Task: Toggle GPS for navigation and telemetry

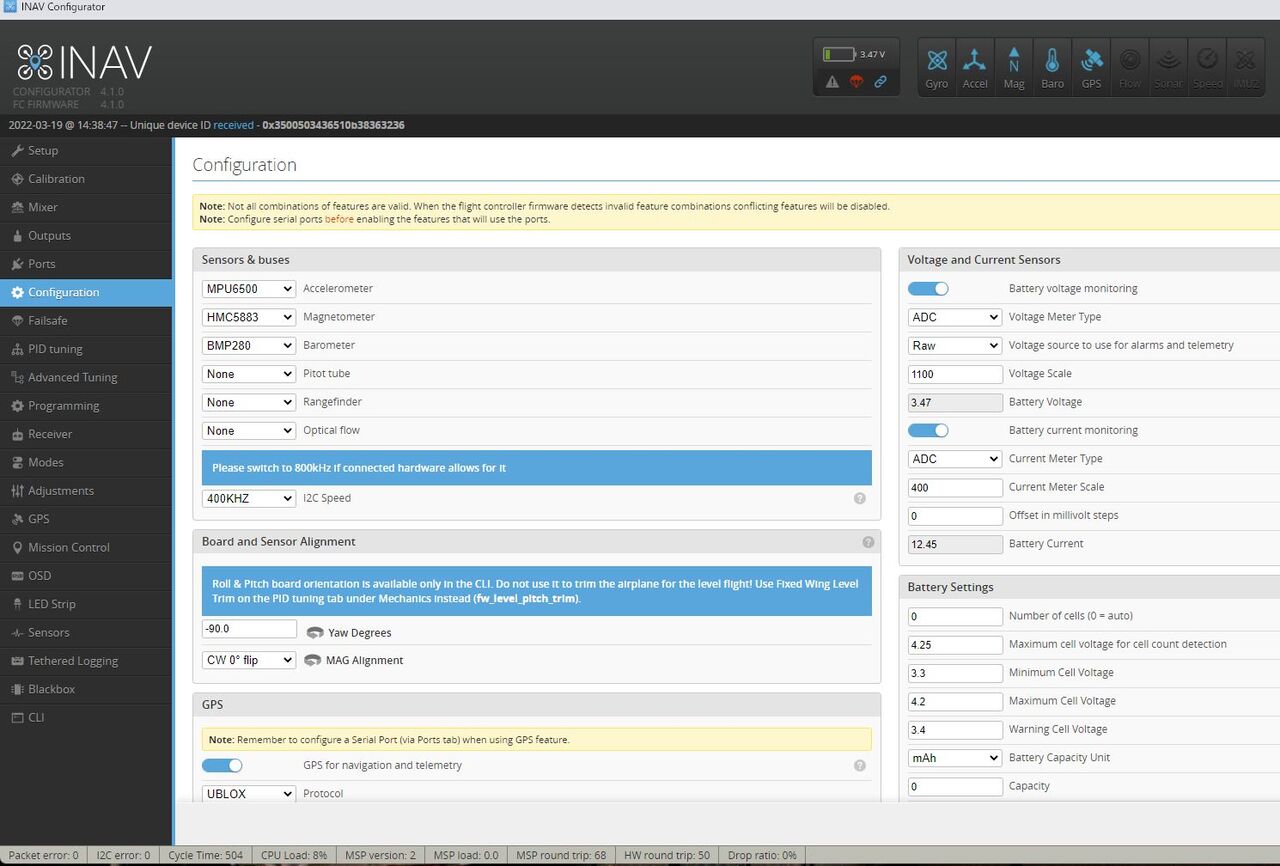Action: [222, 766]
